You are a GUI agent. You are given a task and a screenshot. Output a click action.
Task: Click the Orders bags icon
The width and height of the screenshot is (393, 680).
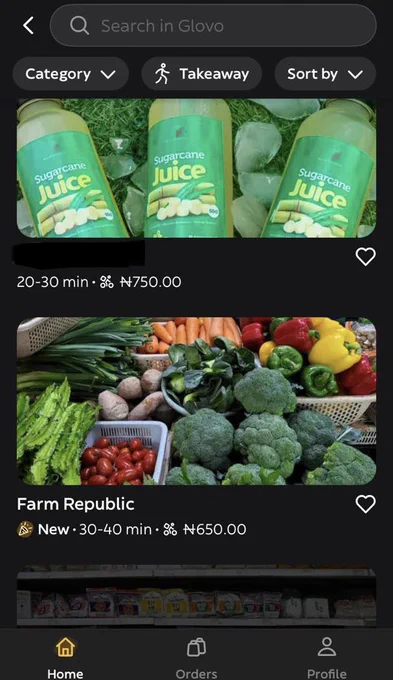click(196, 647)
